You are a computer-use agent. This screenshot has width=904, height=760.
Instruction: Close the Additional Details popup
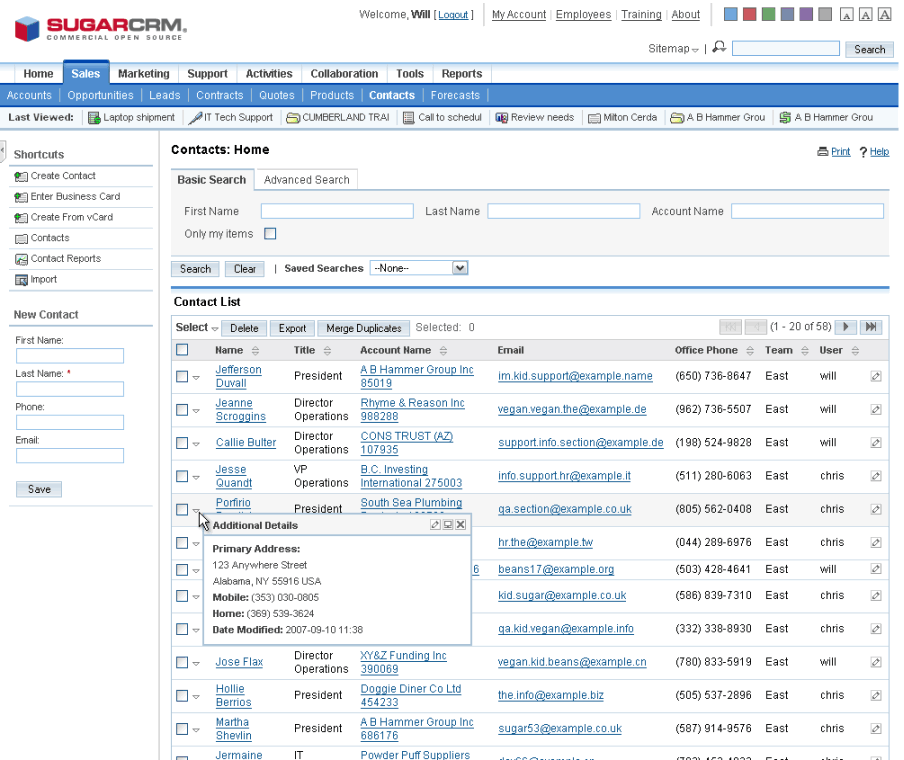[461, 525]
